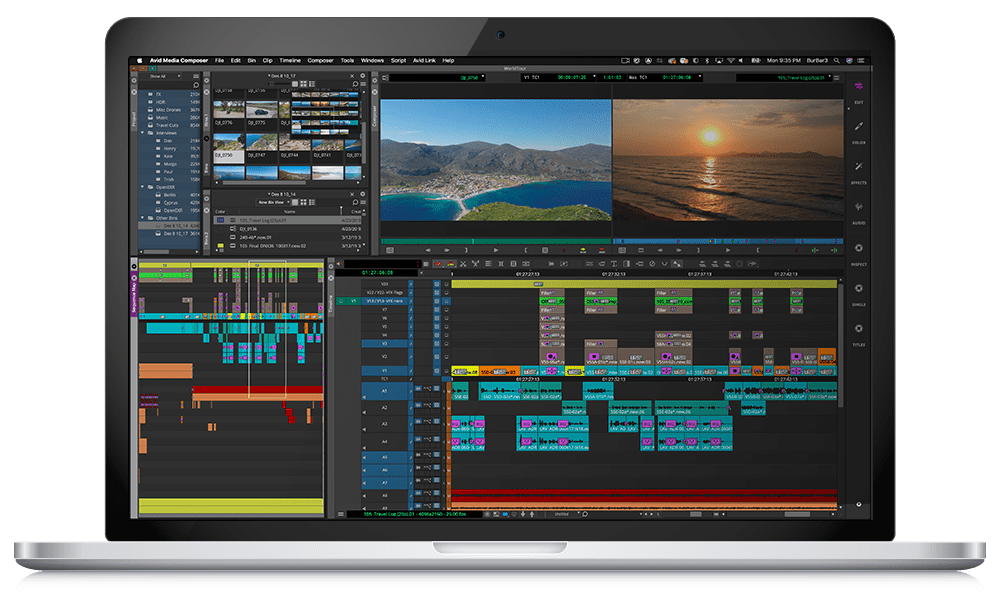Screen dimensions: 1006x600
Task: Toggle the A2 audio track selector
Action: [385, 407]
